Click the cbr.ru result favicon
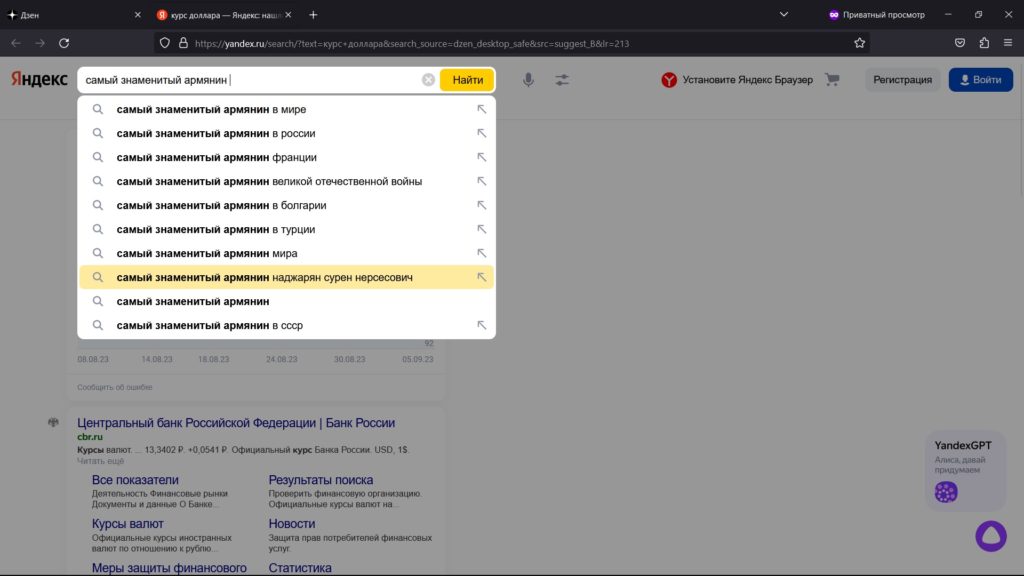 click(x=53, y=423)
